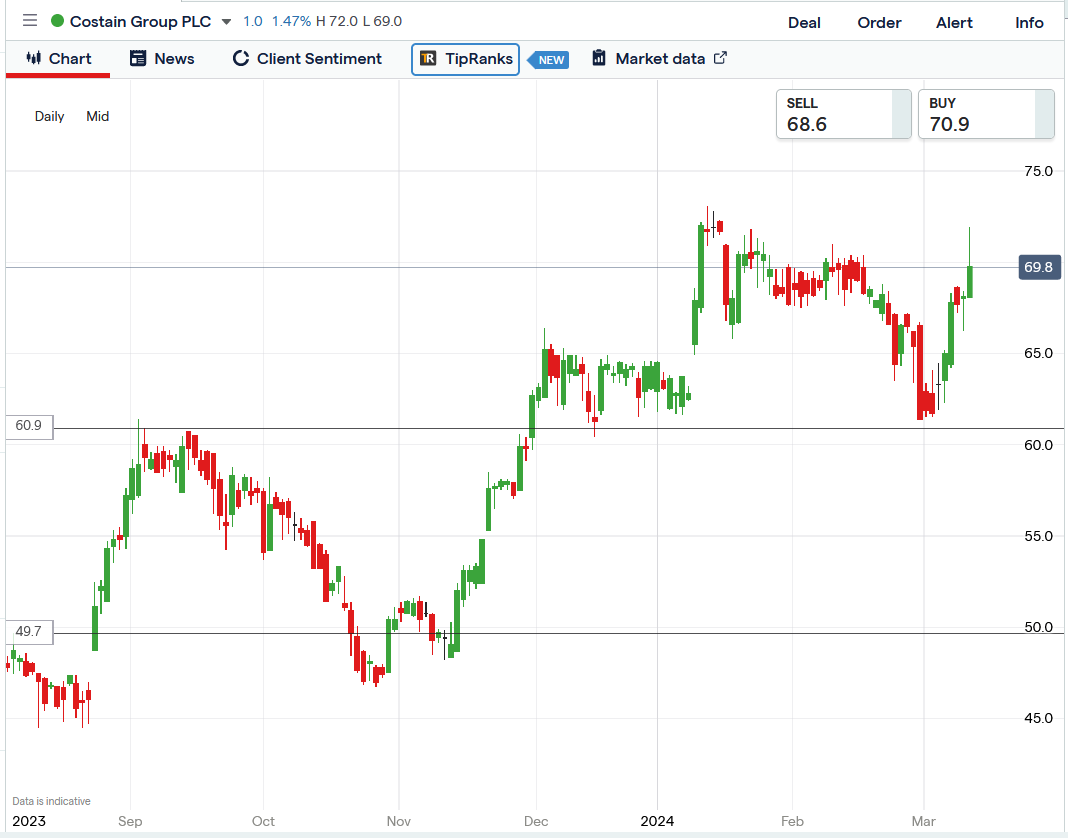Click the 45.0 price axis label
Image resolution: width=1068 pixels, height=838 pixels.
tap(1038, 718)
